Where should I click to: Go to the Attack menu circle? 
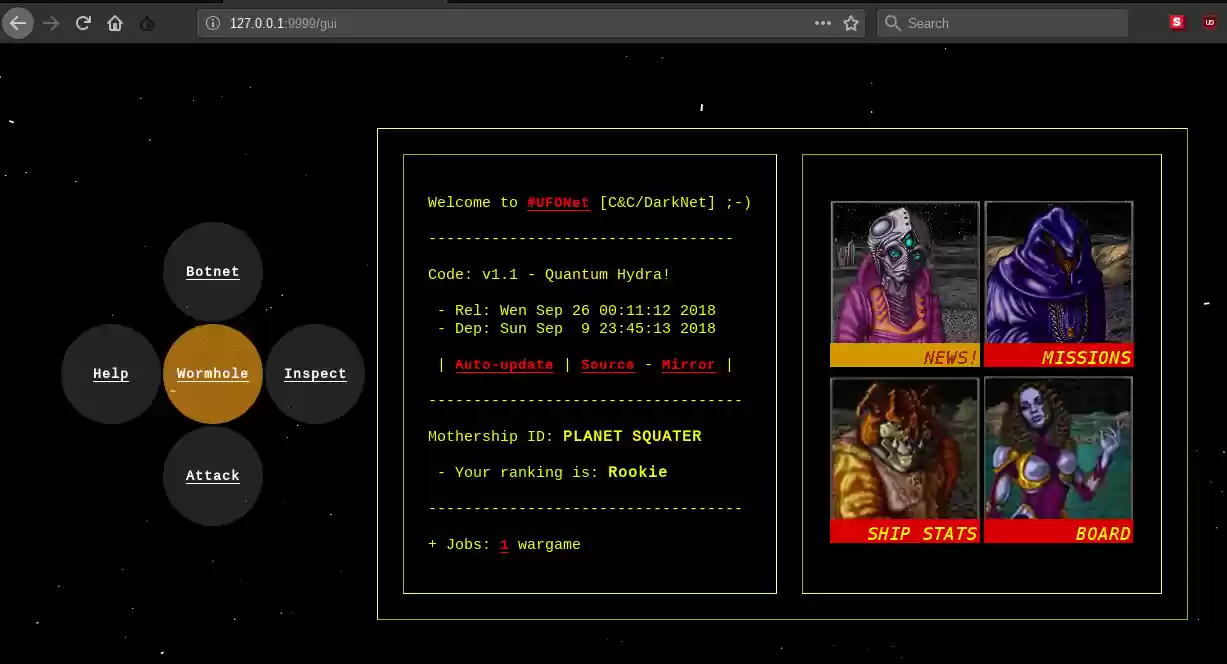[213, 476]
